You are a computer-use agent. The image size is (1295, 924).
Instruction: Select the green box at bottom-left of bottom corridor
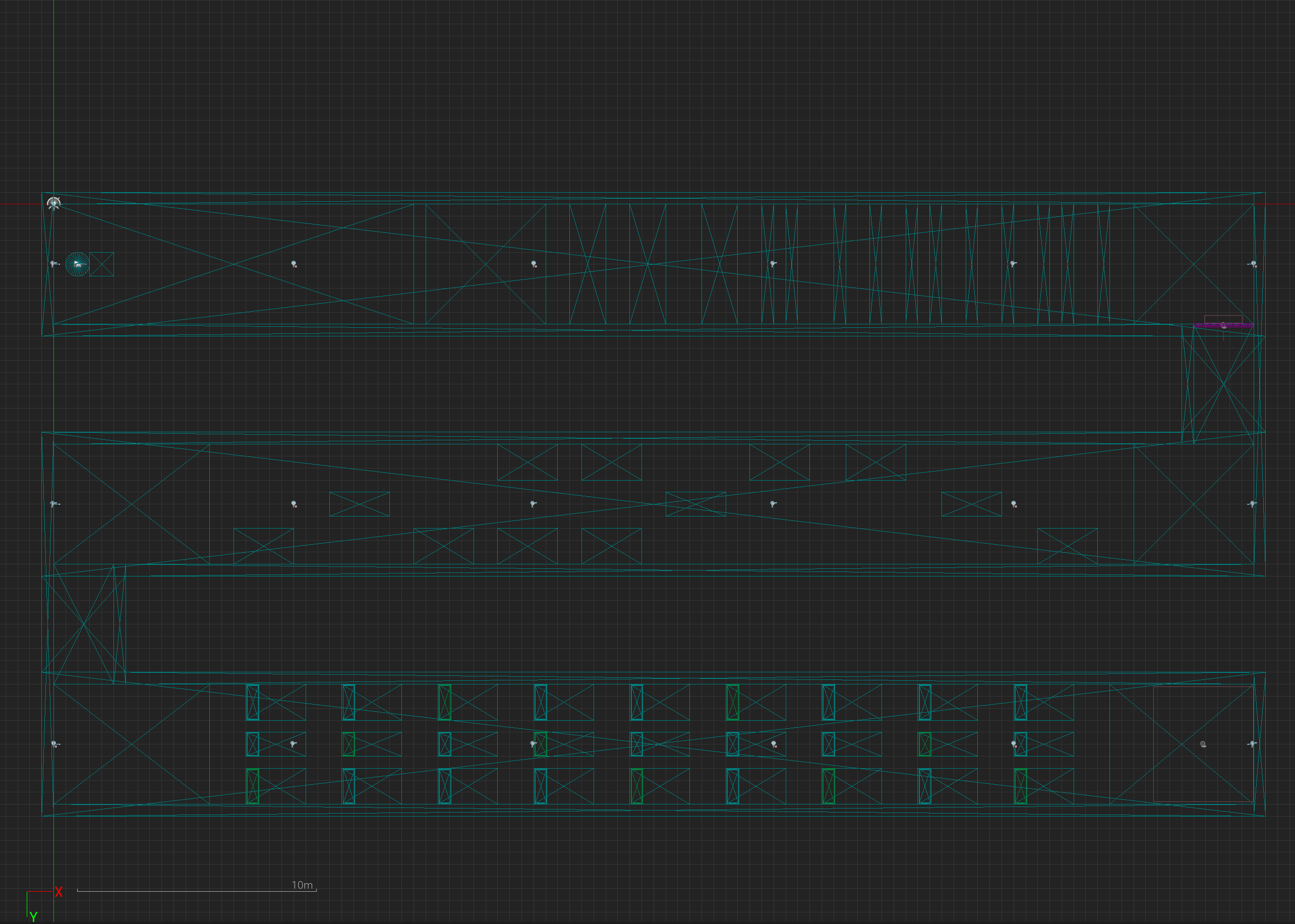[253, 786]
